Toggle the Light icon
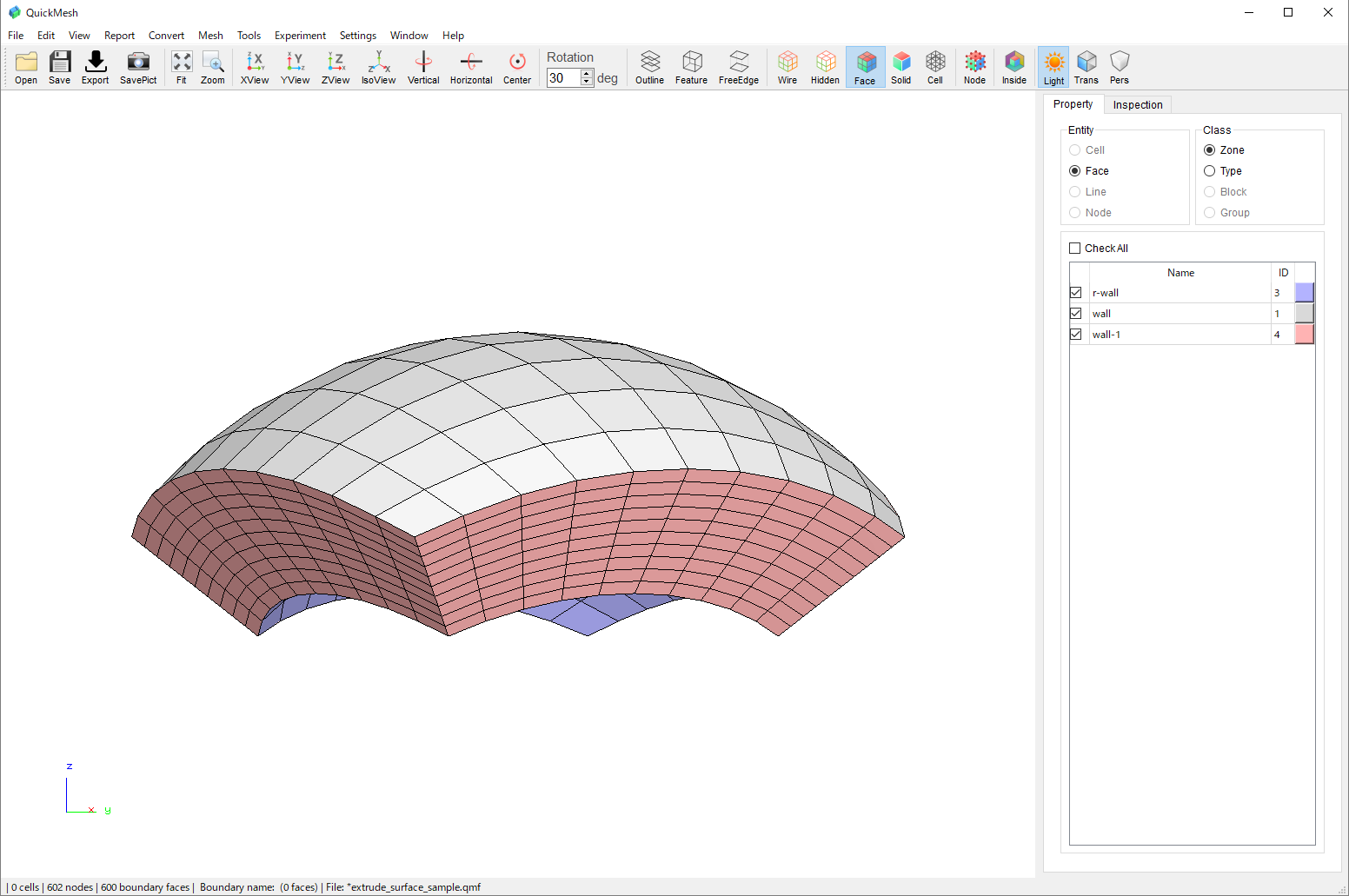The image size is (1349, 896). [1053, 67]
